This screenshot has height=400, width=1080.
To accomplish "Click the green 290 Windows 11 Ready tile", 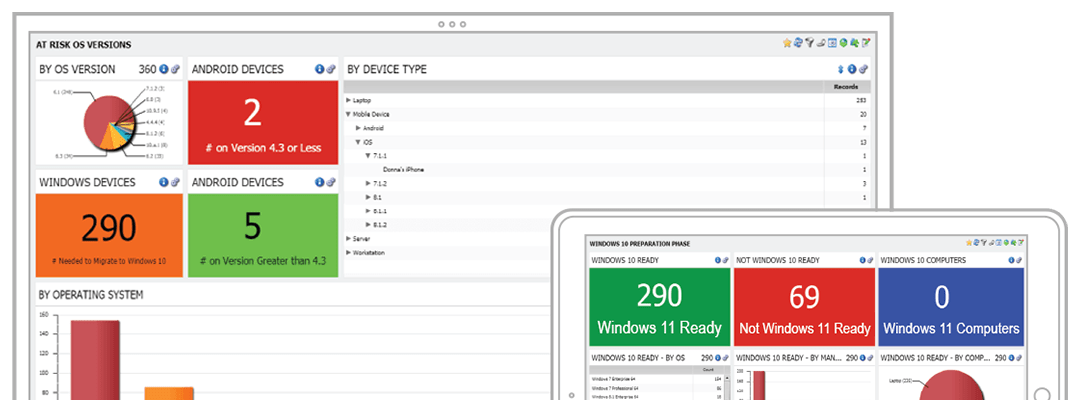I will click(659, 307).
